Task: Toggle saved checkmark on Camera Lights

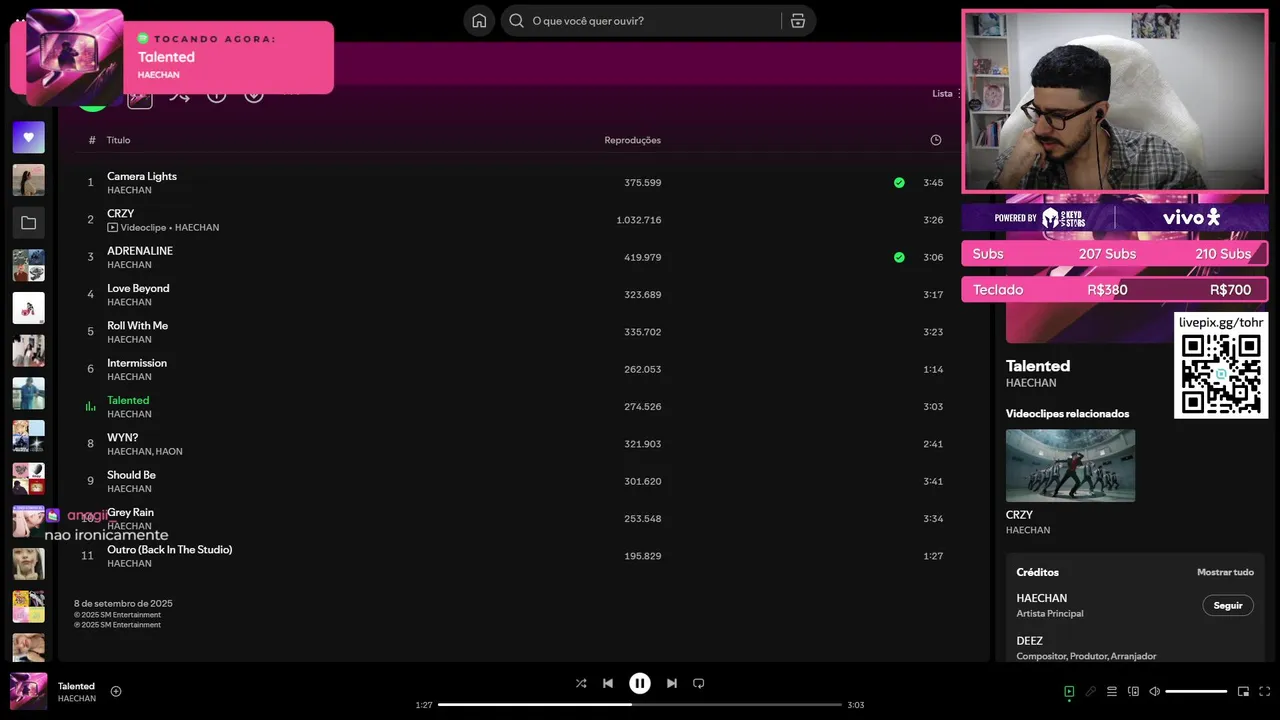Action: pyautogui.click(x=899, y=183)
